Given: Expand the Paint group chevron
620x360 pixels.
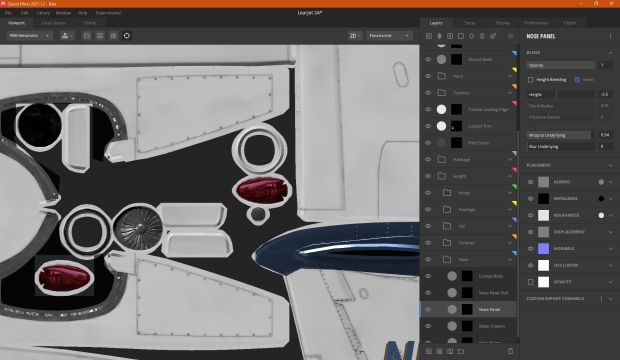Looking at the screenshot, I should tap(509, 76).
